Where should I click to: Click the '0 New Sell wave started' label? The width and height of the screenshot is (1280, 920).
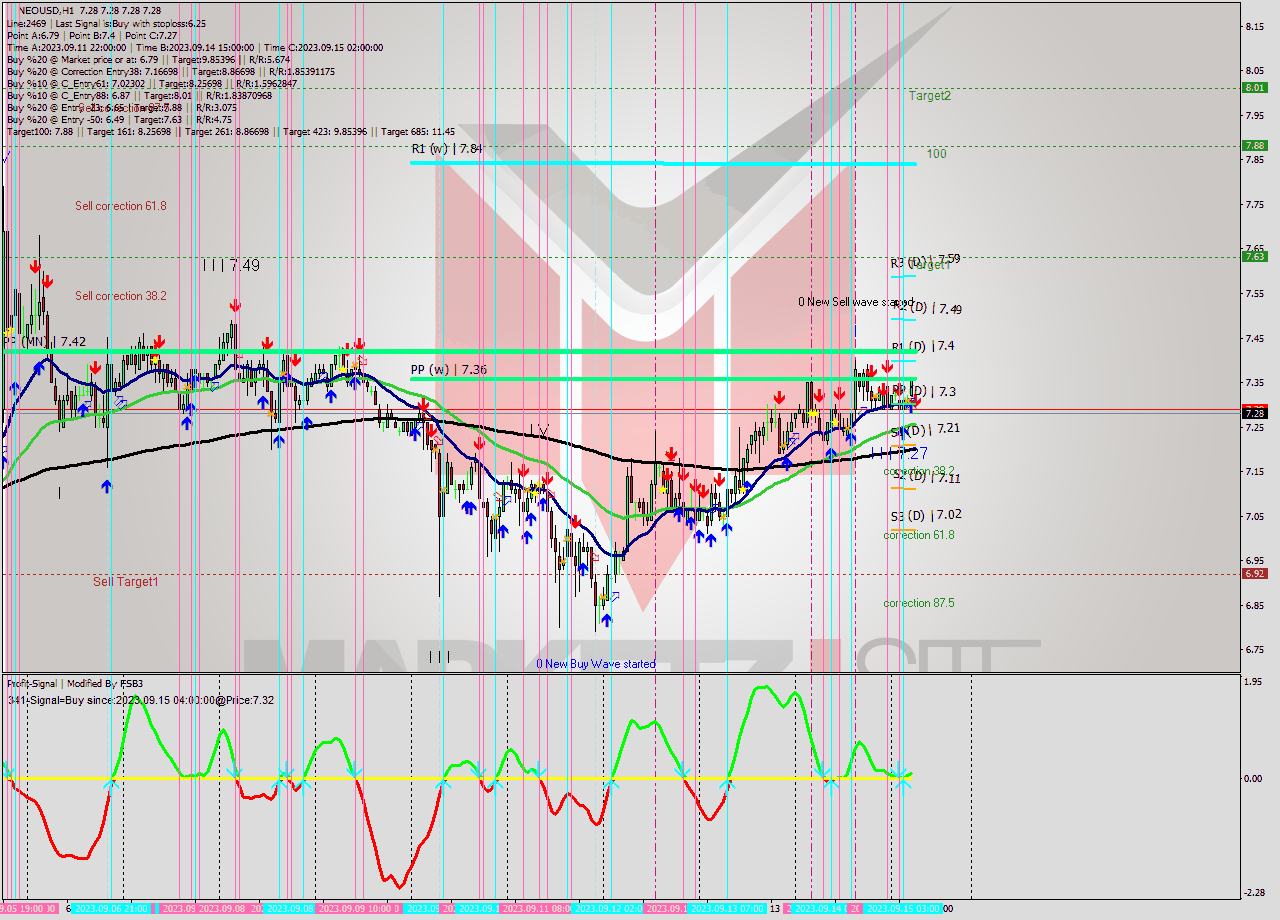(855, 301)
